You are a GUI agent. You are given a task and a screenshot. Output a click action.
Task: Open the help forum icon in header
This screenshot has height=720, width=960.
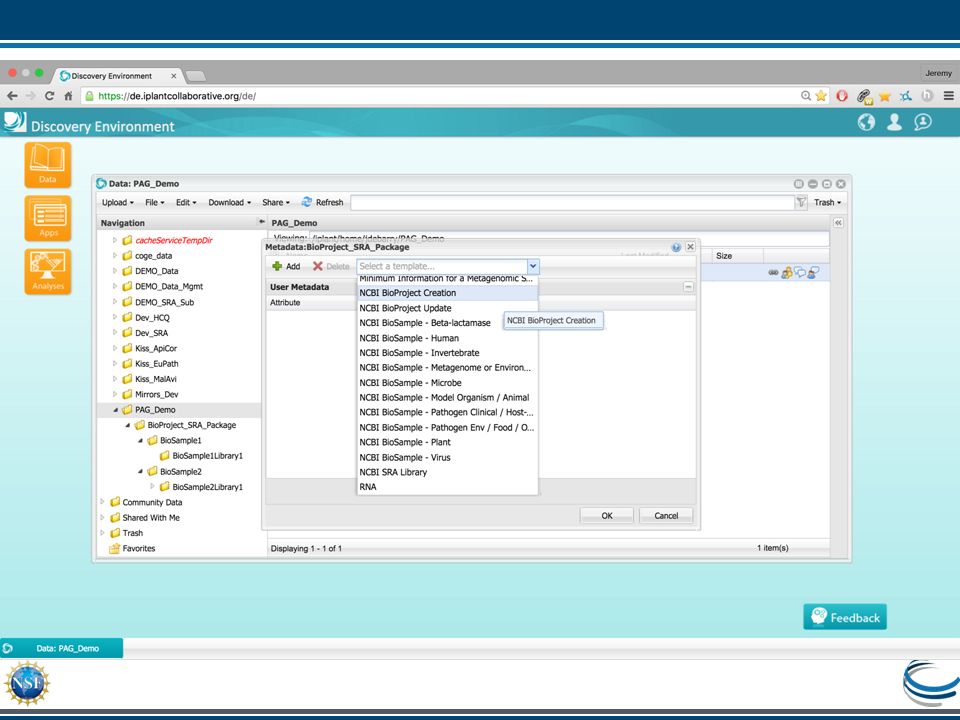[923, 122]
